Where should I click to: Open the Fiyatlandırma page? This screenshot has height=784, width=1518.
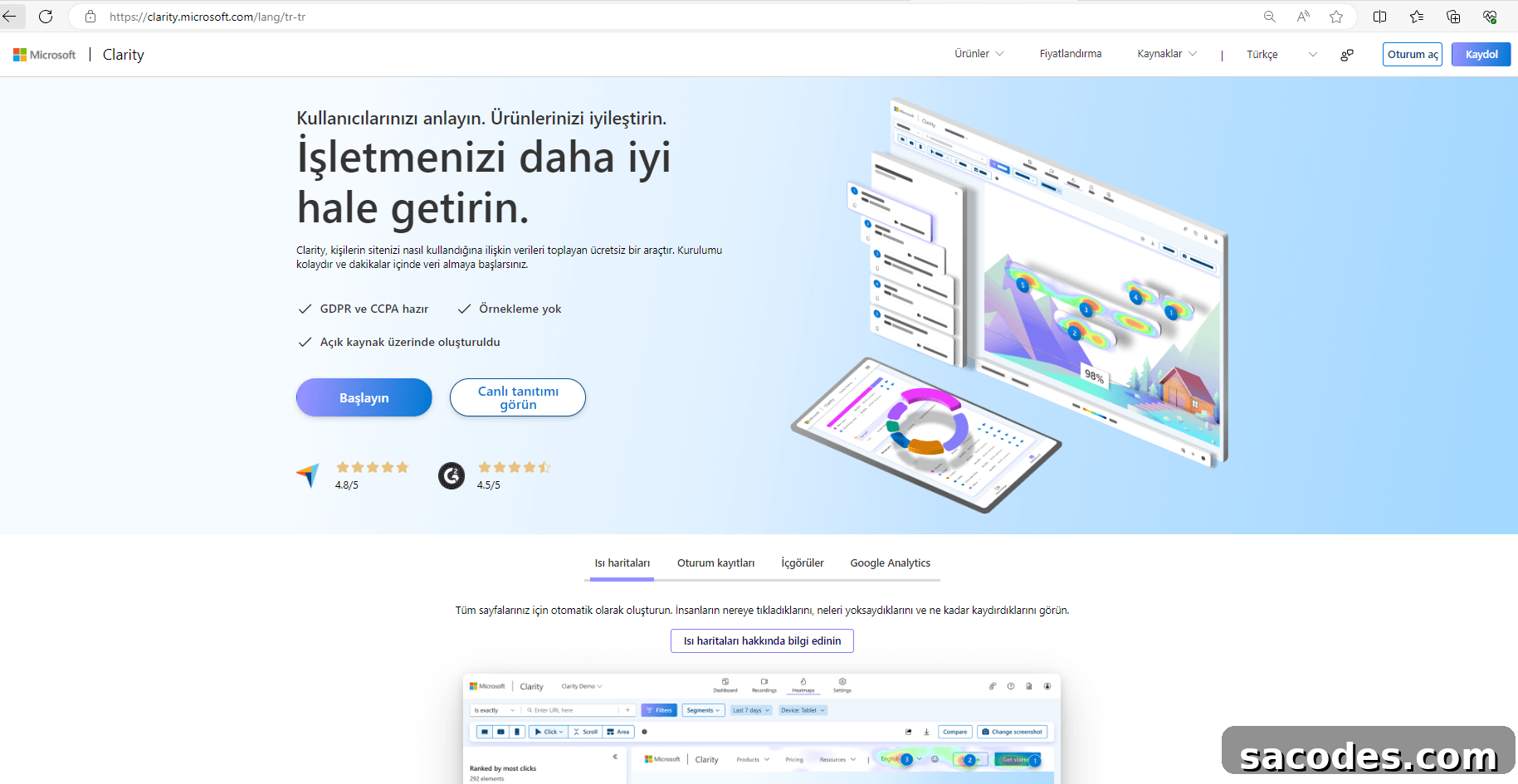(x=1071, y=54)
